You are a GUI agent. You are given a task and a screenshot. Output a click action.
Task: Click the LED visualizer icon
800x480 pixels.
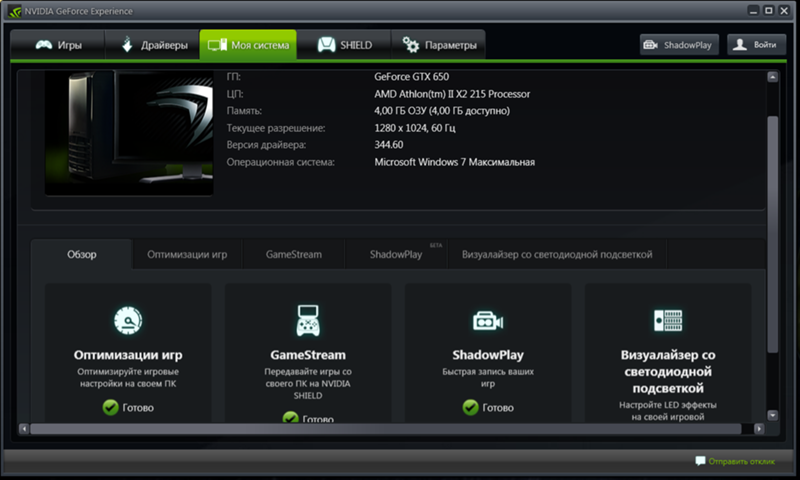point(668,320)
